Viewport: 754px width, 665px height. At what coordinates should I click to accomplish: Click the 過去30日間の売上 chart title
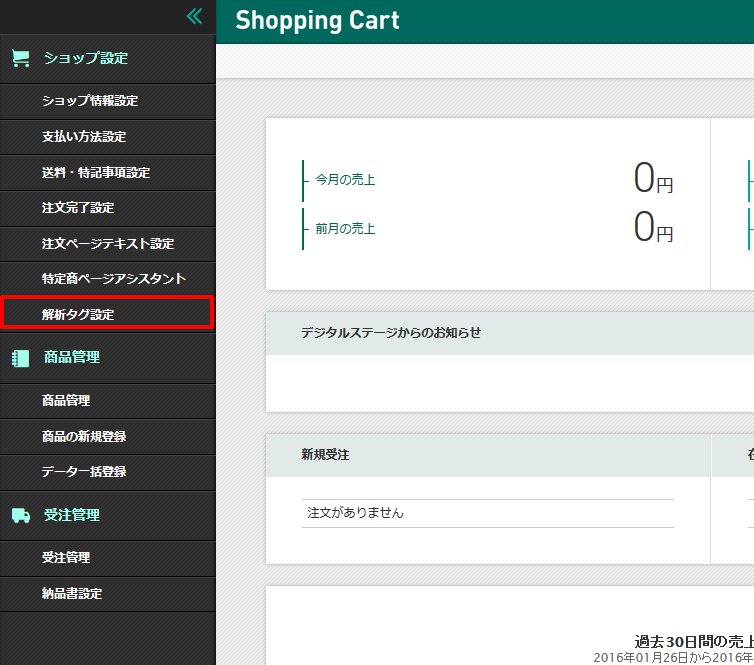694,642
